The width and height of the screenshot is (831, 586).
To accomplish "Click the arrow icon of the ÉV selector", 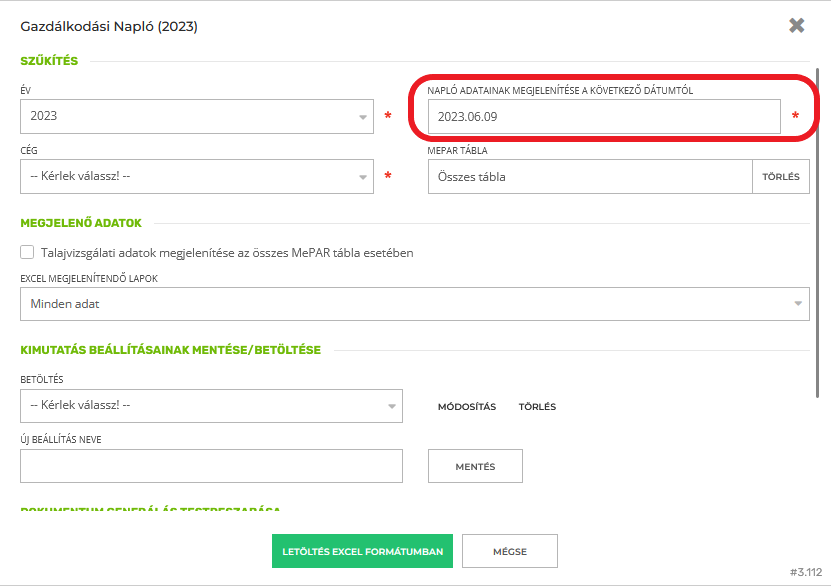I will (x=363, y=117).
